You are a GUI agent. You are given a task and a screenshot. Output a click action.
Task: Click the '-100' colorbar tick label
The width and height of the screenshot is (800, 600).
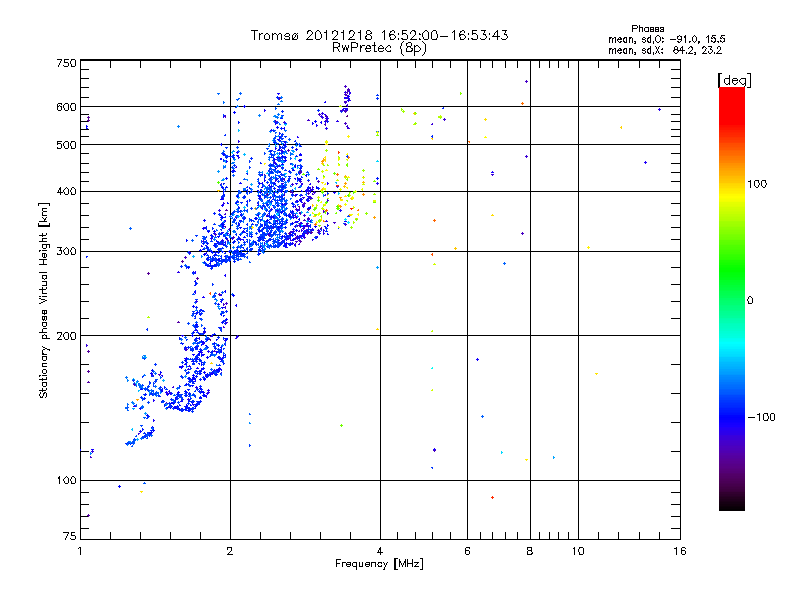(761, 417)
